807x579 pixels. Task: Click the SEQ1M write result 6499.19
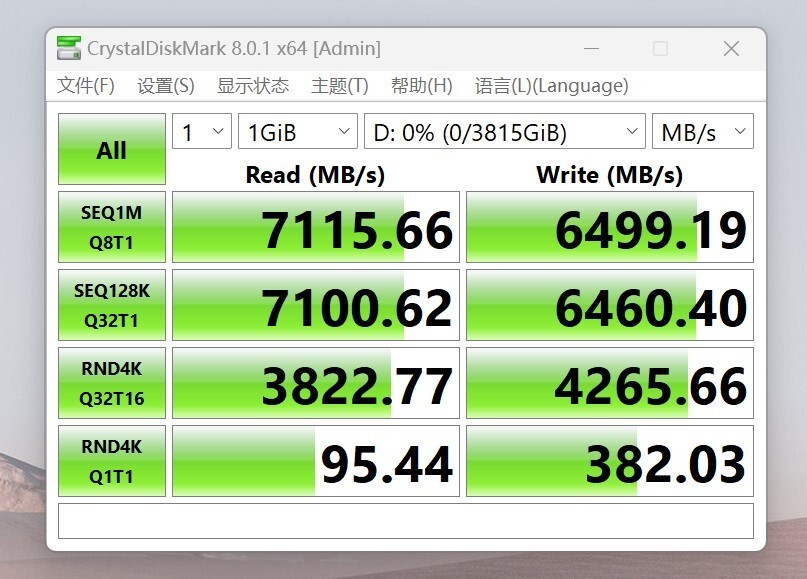pyautogui.click(x=610, y=227)
